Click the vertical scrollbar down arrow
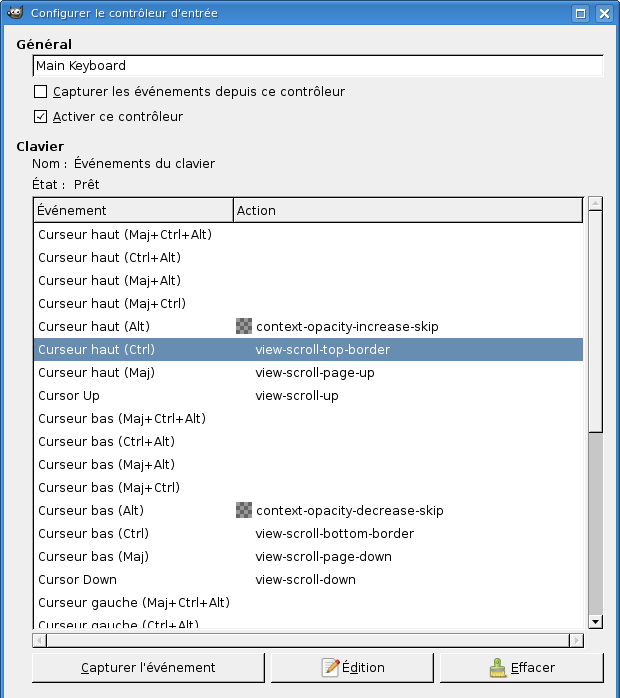Image resolution: width=620 pixels, height=698 pixels. pos(595,621)
